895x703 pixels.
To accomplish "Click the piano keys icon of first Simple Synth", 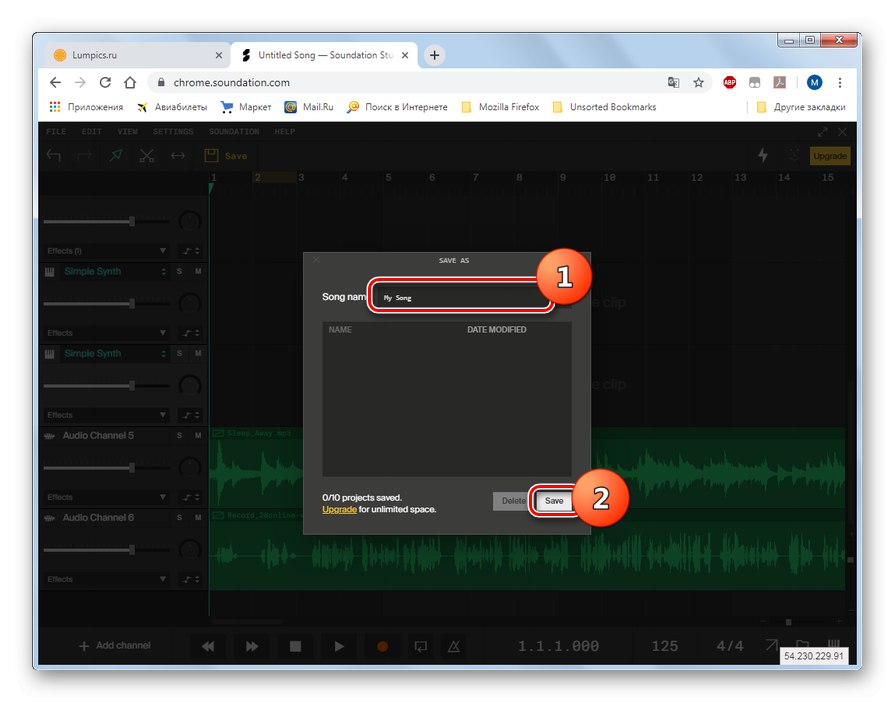I will tap(50, 272).
